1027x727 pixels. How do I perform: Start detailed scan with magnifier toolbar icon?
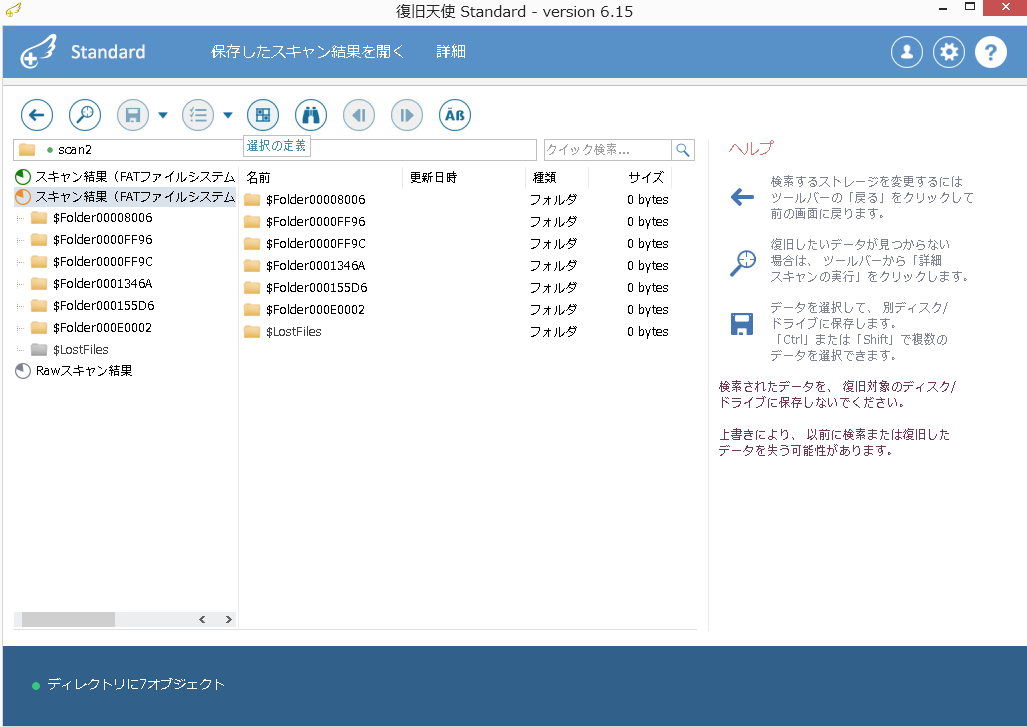pos(85,115)
